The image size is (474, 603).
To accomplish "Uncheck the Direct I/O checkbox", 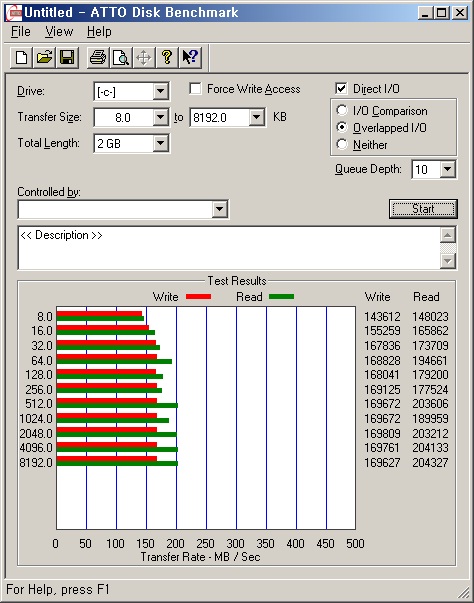I will pyautogui.click(x=341, y=89).
